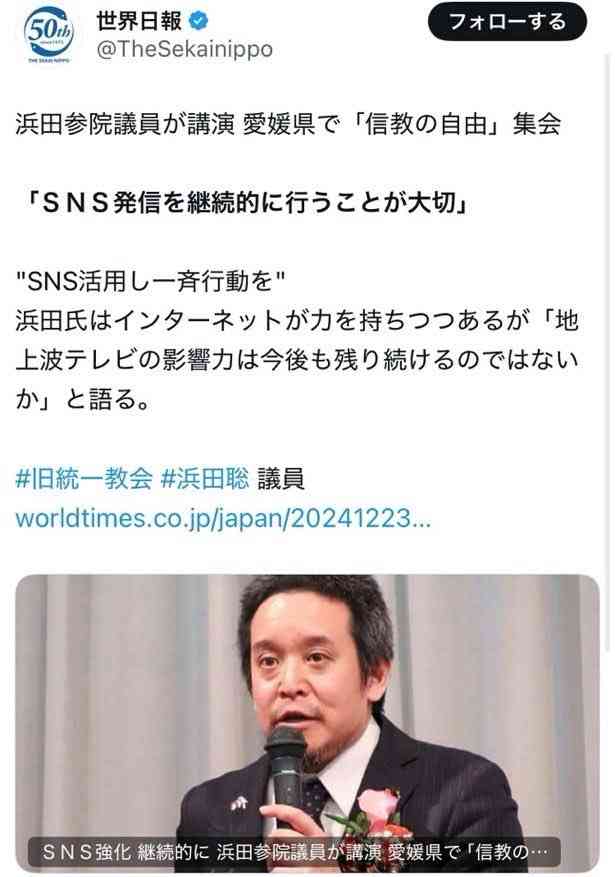The image size is (615, 877).
Task: Open the @TheSekainippo handle
Action: coord(185,49)
